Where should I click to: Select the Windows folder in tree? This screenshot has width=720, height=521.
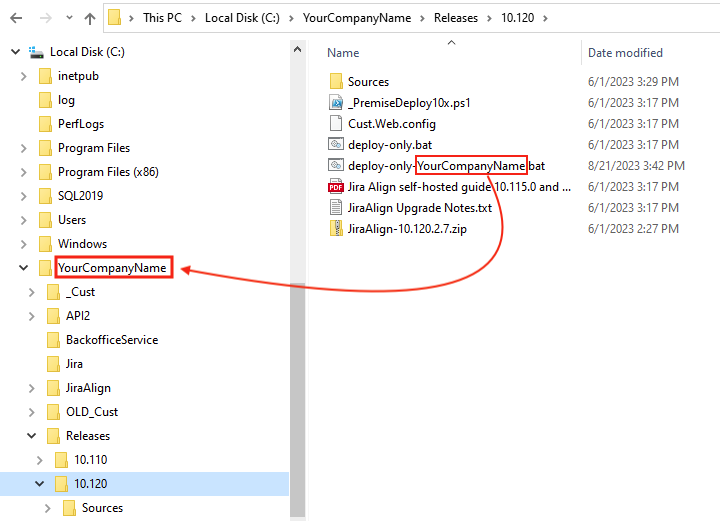(82, 244)
